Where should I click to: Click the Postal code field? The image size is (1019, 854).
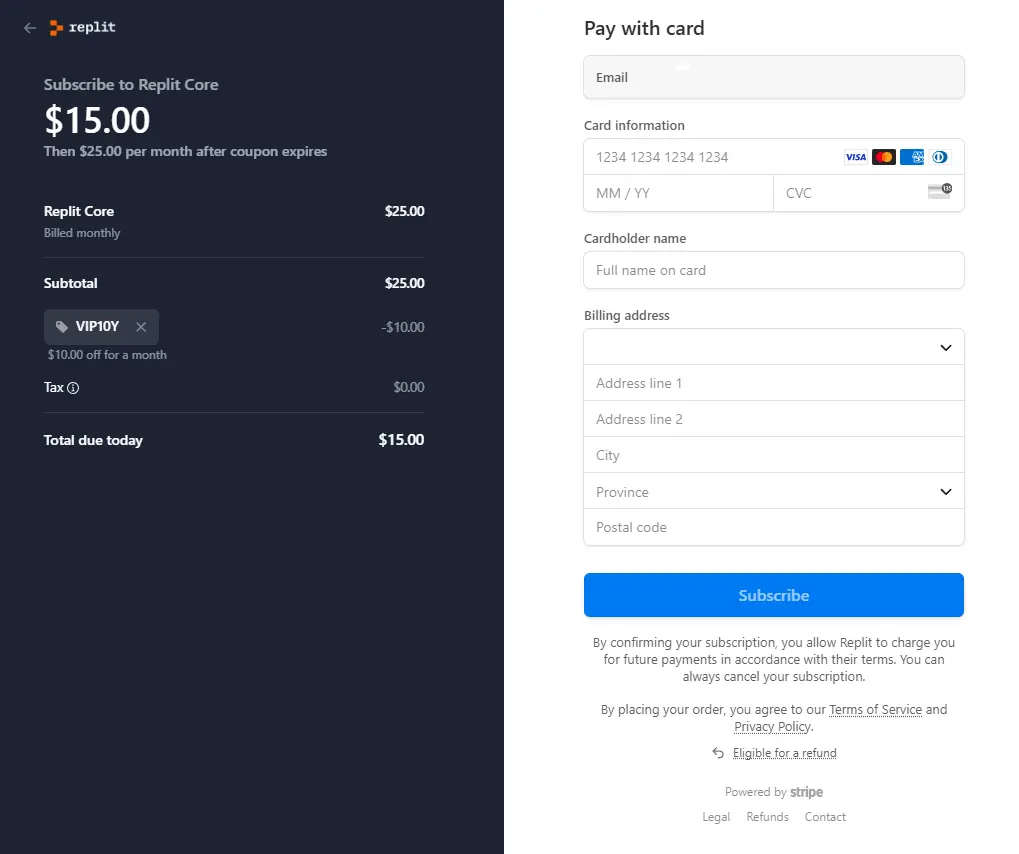(x=773, y=527)
